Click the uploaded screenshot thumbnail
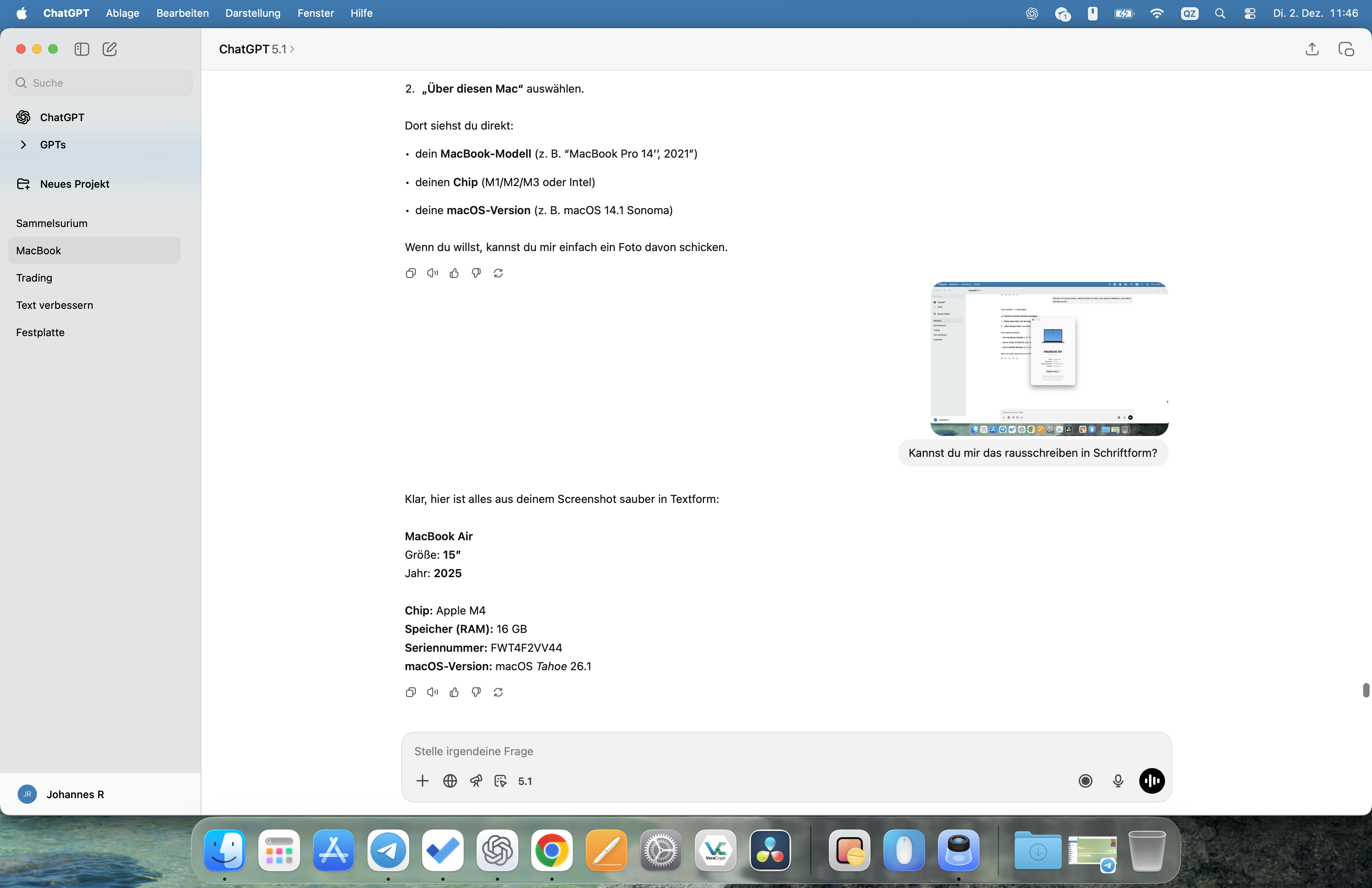 pyautogui.click(x=1049, y=359)
